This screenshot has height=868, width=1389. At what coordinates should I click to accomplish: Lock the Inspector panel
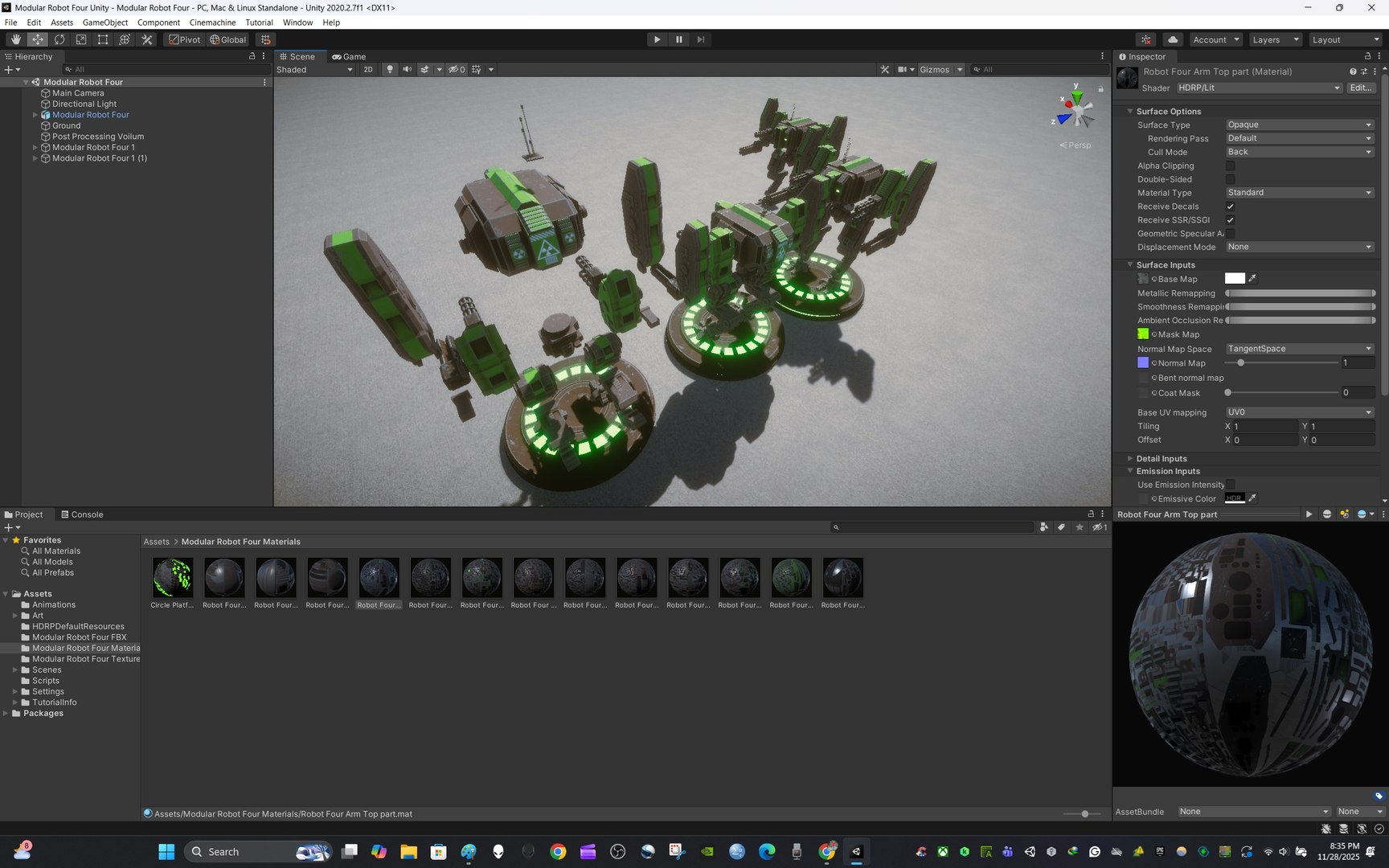click(1367, 56)
